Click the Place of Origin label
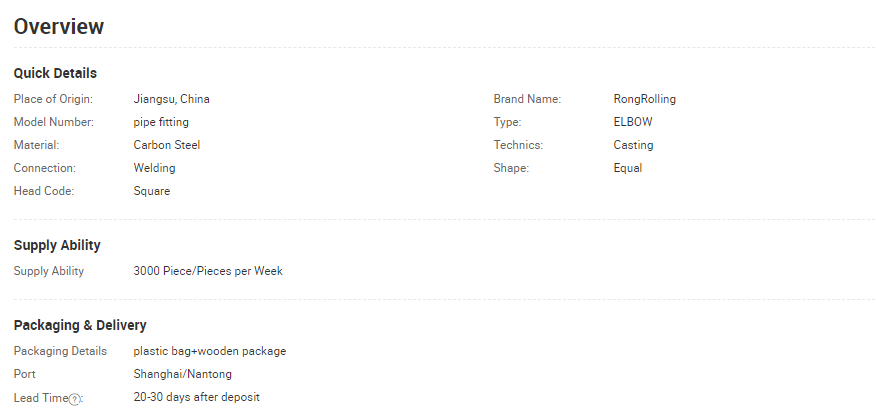The height and width of the screenshot is (414, 876). 53,99
